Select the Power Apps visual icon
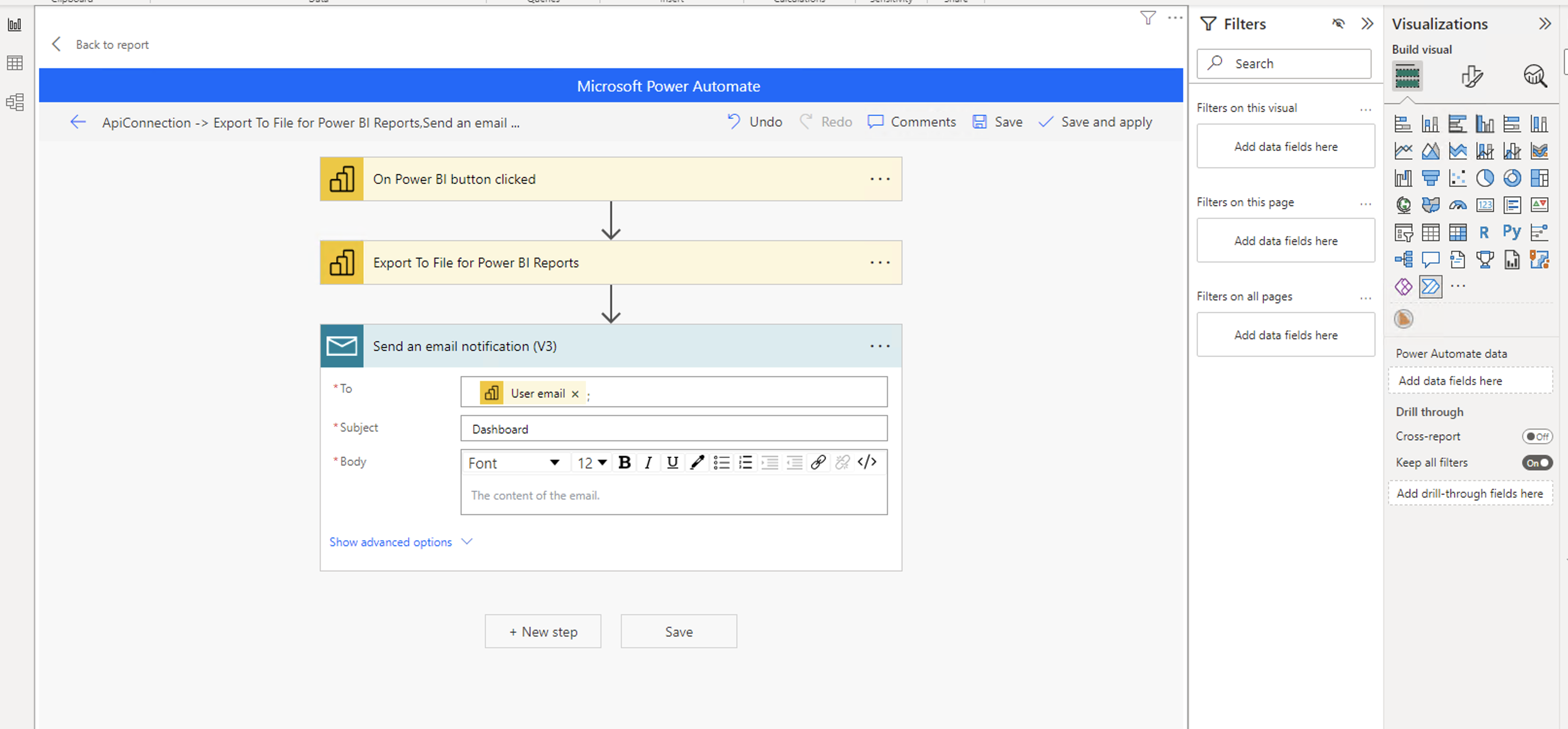 point(1404,286)
